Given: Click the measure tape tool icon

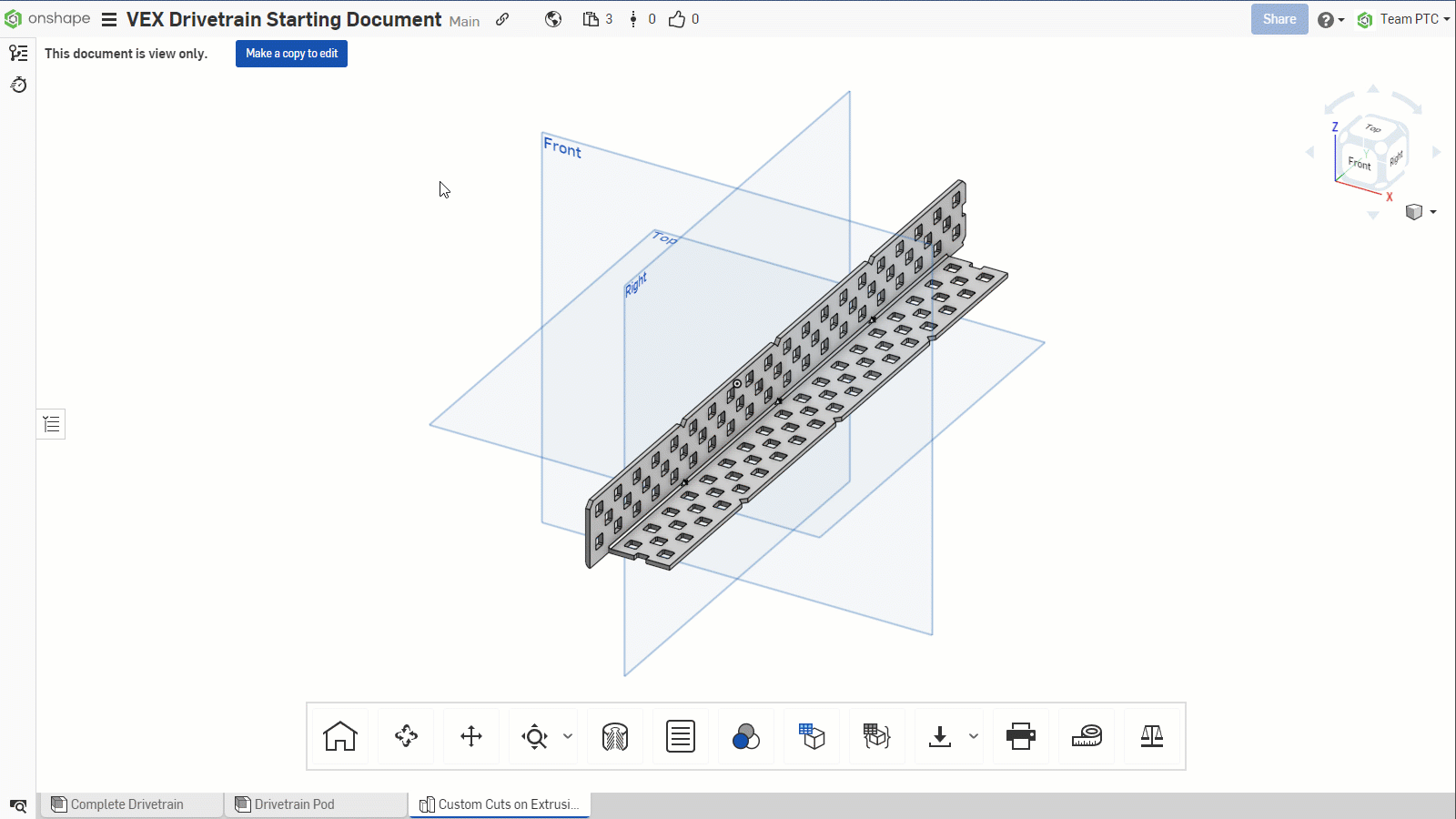Looking at the screenshot, I should coord(1087,736).
